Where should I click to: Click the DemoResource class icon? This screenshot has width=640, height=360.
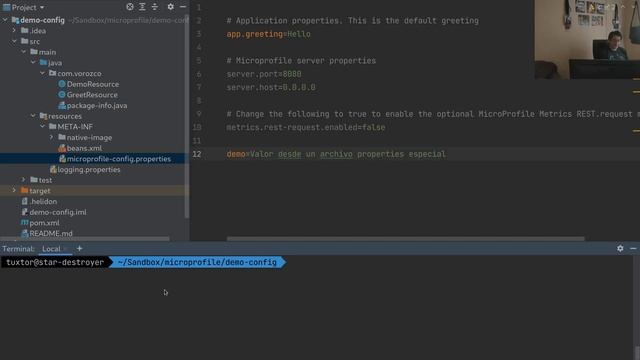(x=62, y=84)
